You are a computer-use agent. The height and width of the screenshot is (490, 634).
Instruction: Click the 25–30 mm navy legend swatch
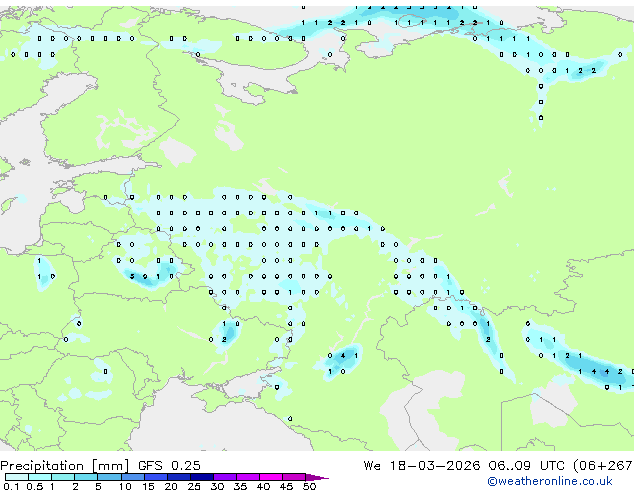pyautogui.click(x=201, y=477)
